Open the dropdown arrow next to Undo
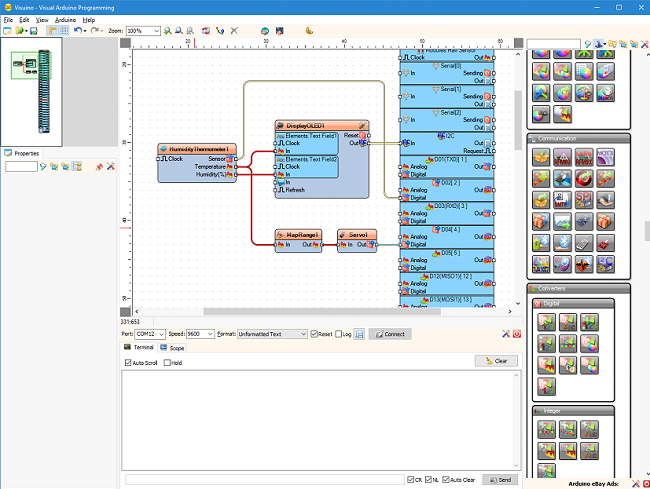The width and height of the screenshot is (650, 489). 85,31
